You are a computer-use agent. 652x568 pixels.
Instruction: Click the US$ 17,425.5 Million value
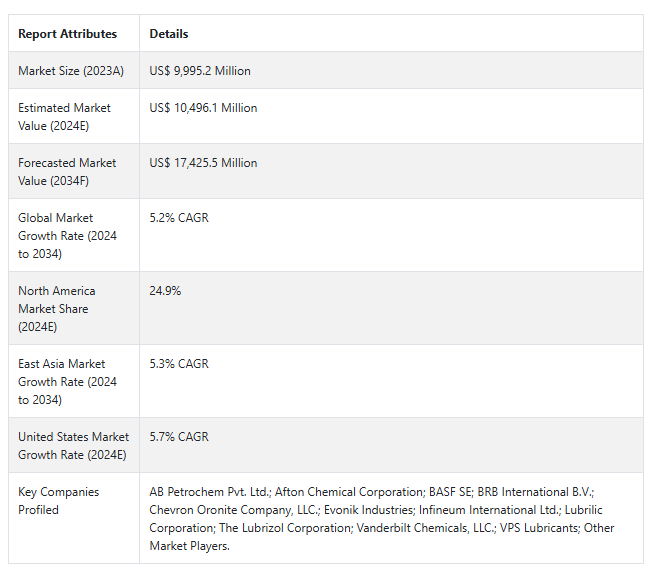pos(203,163)
